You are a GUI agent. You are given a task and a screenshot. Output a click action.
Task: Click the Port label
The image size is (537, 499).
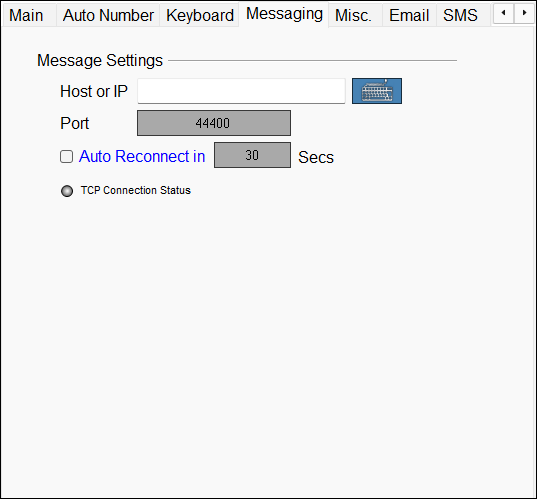coord(74,123)
